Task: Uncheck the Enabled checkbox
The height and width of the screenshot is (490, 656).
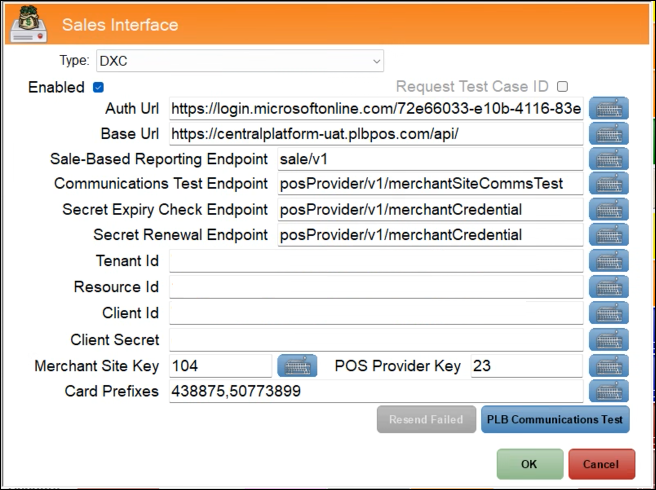Action: (98, 87)
